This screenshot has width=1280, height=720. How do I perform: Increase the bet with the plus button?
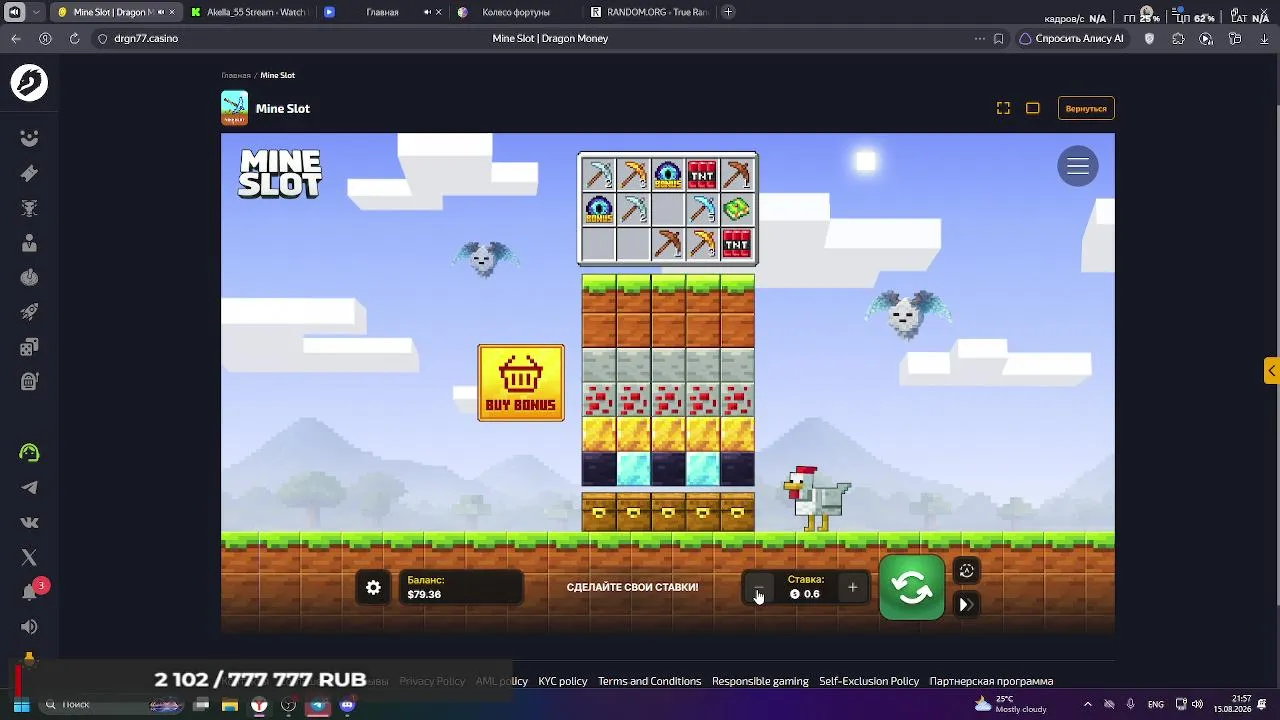(x=852, y=588)
